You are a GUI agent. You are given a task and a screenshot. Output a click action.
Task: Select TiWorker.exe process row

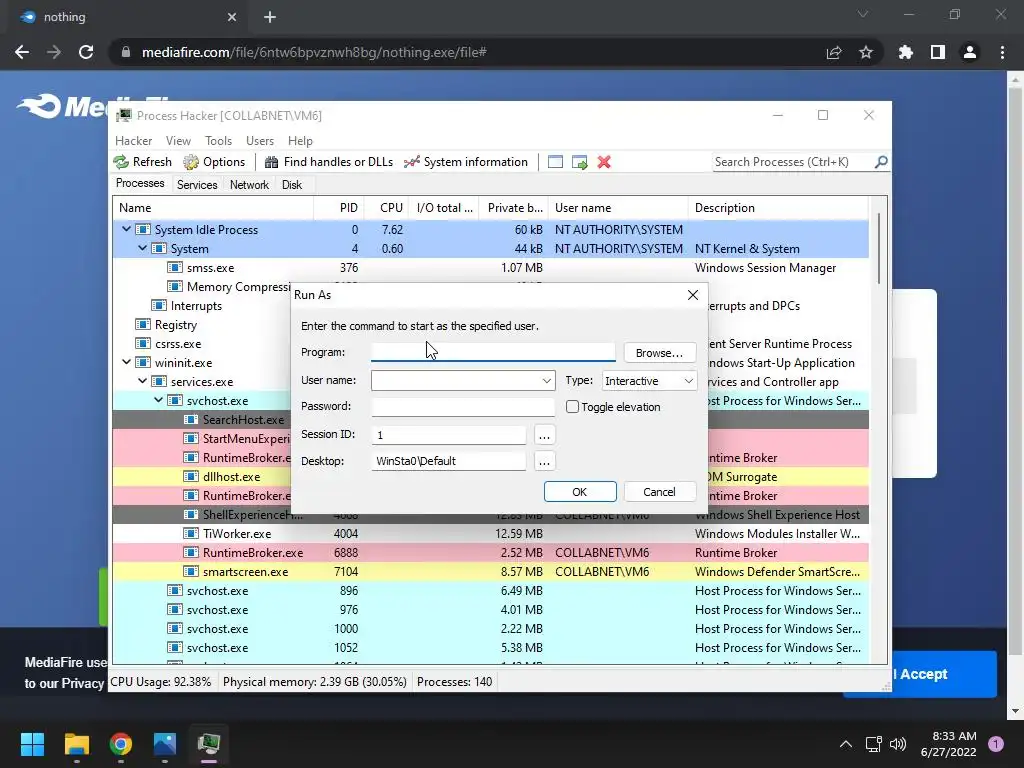pos(490,534)
